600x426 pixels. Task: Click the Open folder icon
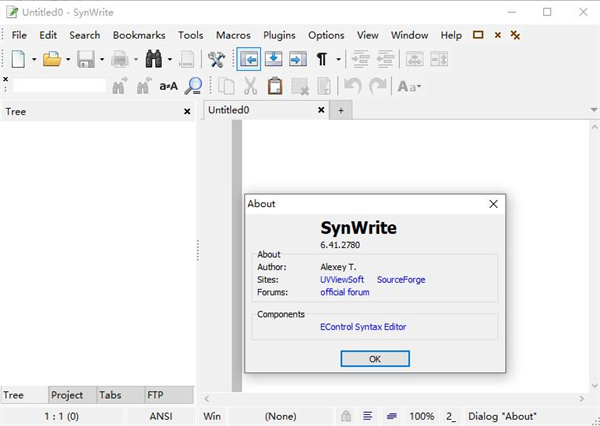51,60
